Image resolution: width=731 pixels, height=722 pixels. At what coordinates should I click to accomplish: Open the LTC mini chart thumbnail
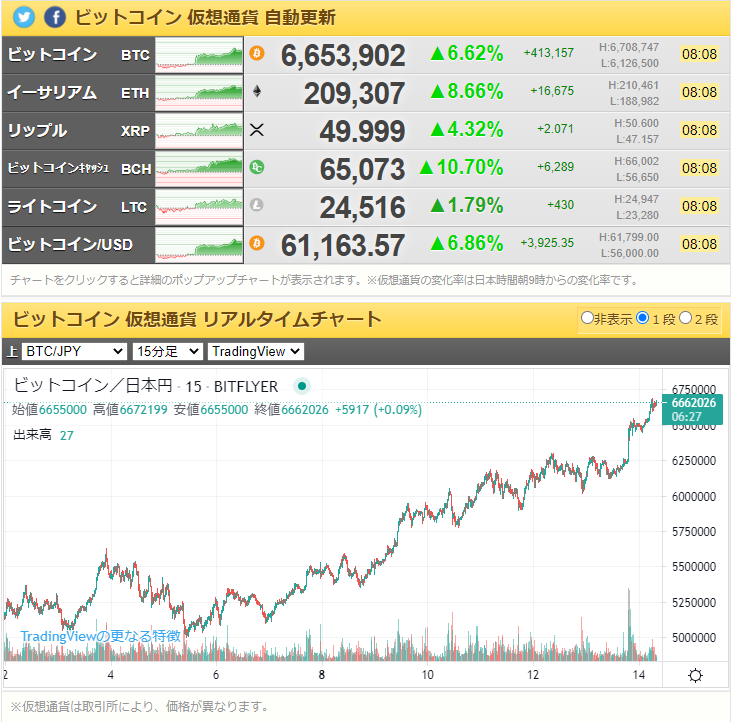pyautogui.click(x=199, y=207)
